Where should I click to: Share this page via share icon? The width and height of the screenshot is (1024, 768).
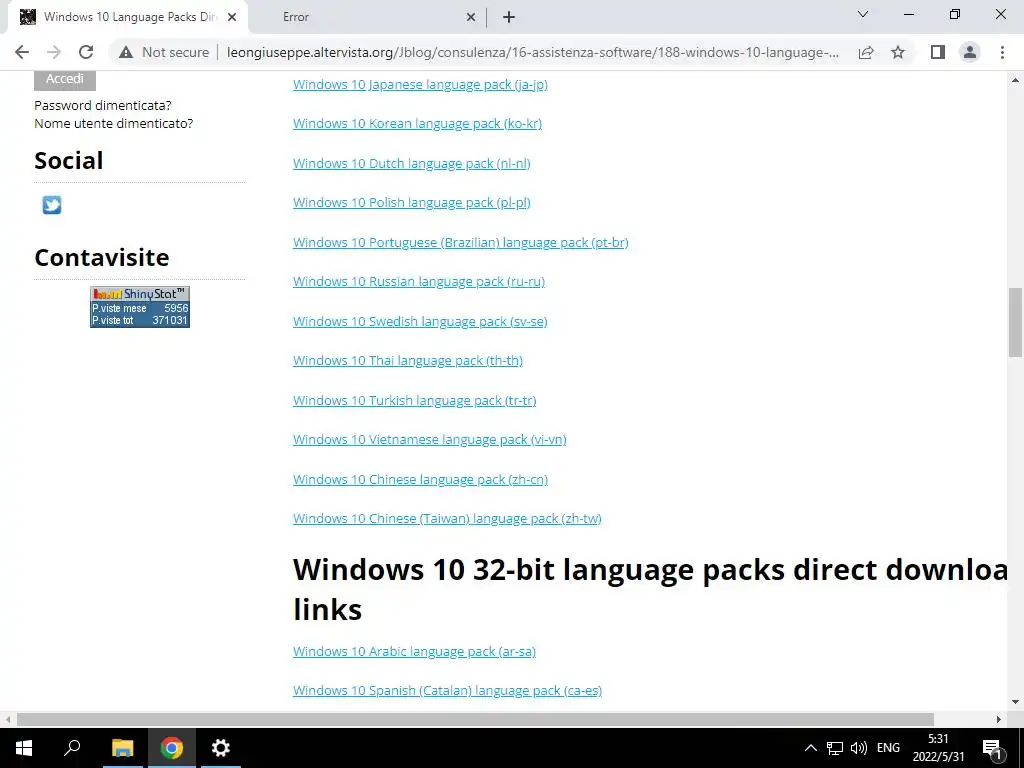pyautogui.click(x=866, y=52)
